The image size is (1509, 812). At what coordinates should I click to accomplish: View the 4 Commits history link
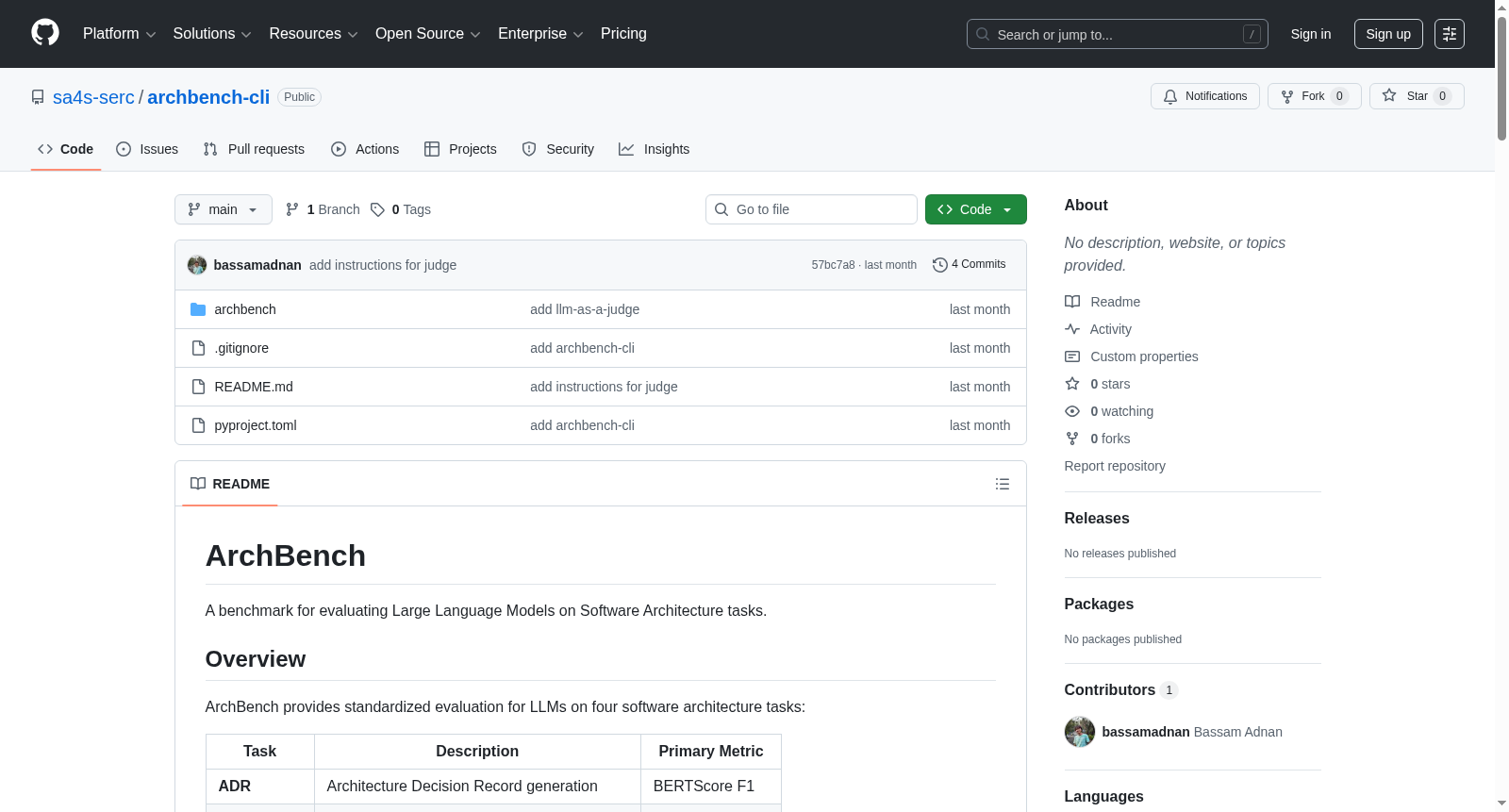pos(970,265)
